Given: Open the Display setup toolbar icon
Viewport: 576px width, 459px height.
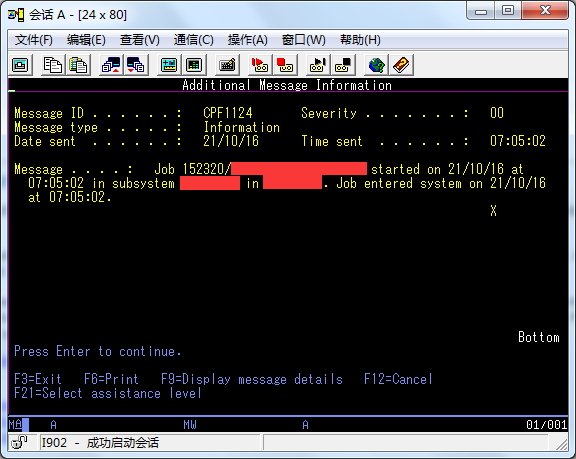Looking at the screenshot, I should click(x=169, y=65).
